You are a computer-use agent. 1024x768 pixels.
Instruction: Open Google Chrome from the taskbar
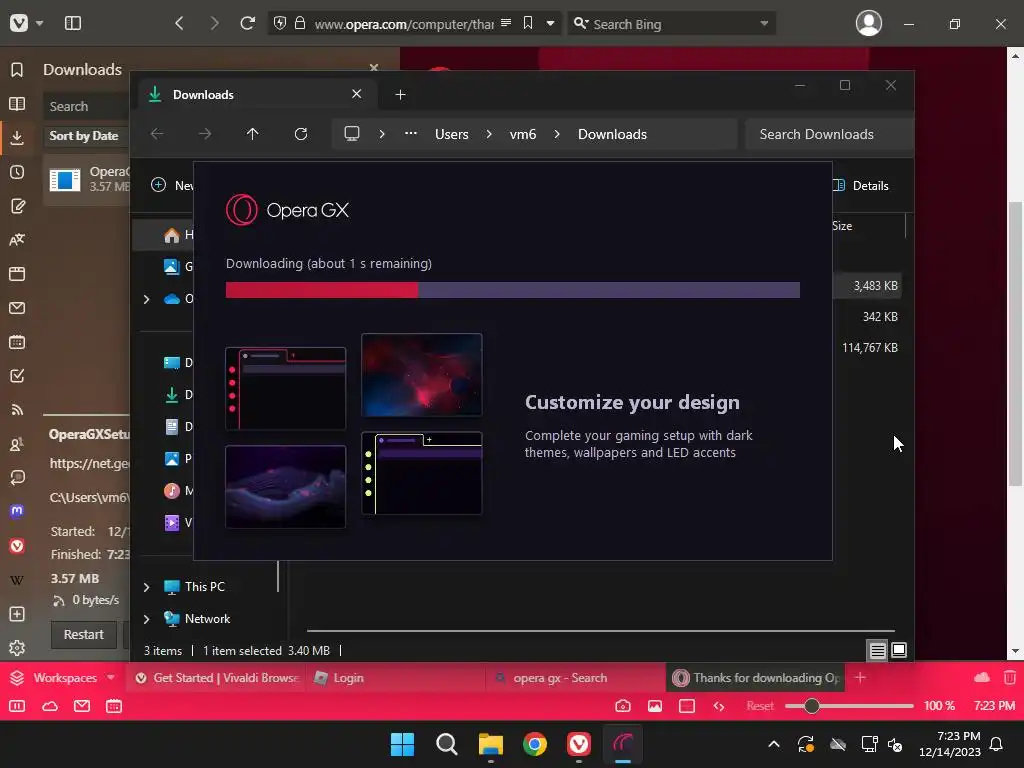(534, 744)
